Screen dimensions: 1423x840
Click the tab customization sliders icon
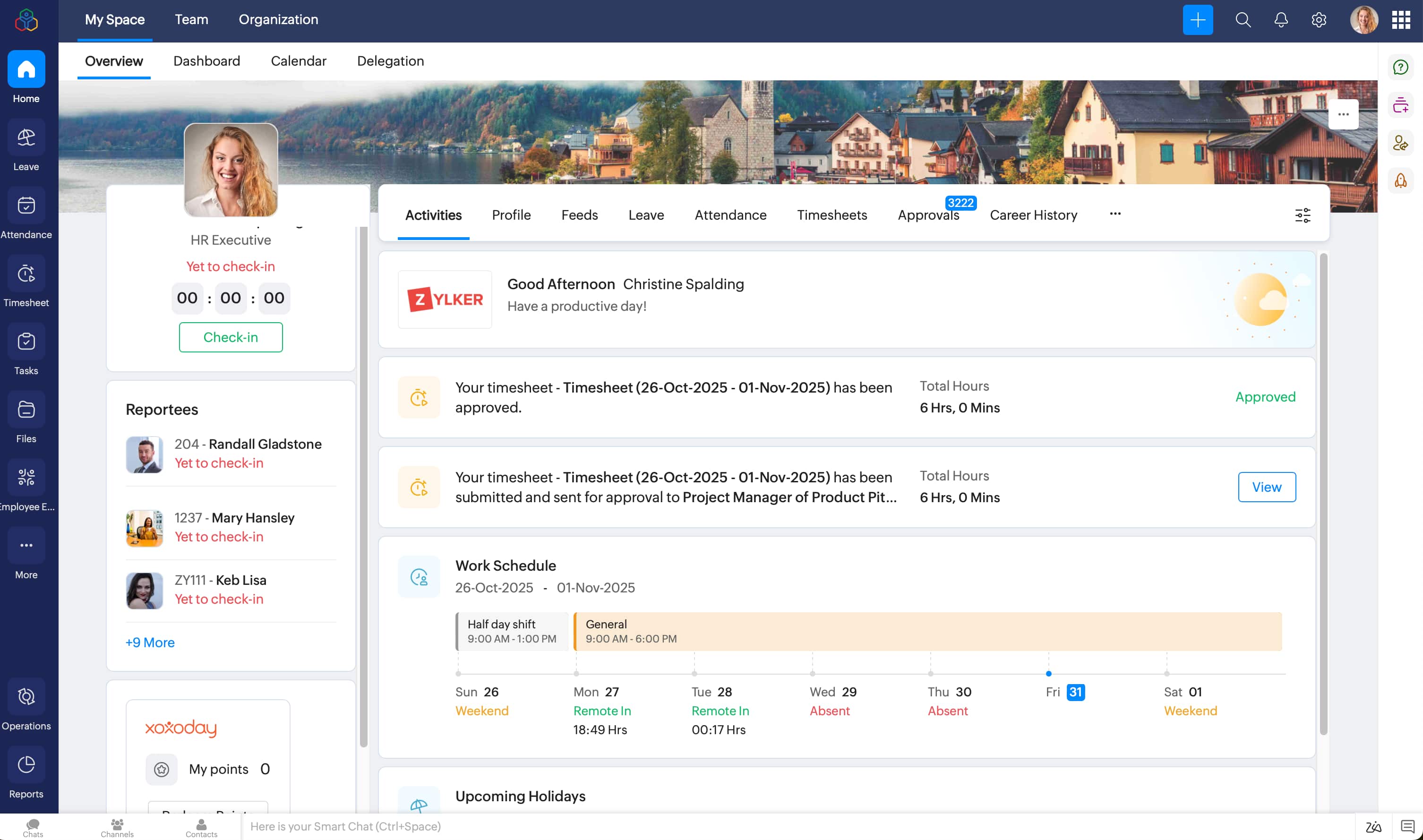pos(1303,215)
